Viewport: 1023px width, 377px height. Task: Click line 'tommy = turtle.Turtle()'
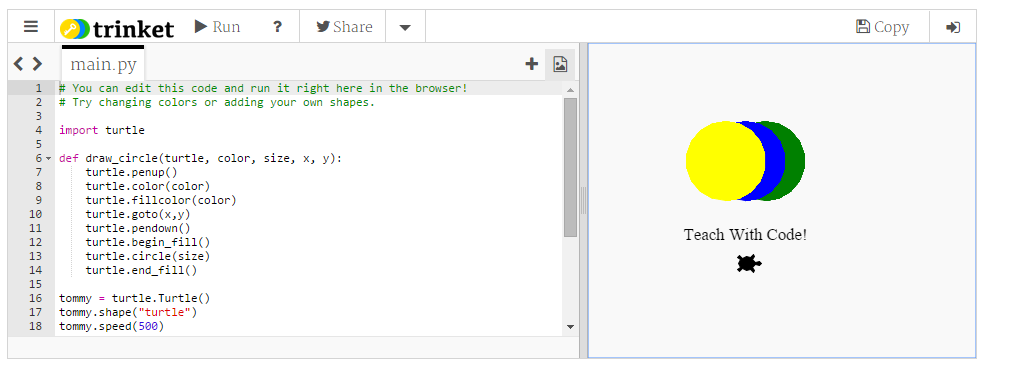134,298
